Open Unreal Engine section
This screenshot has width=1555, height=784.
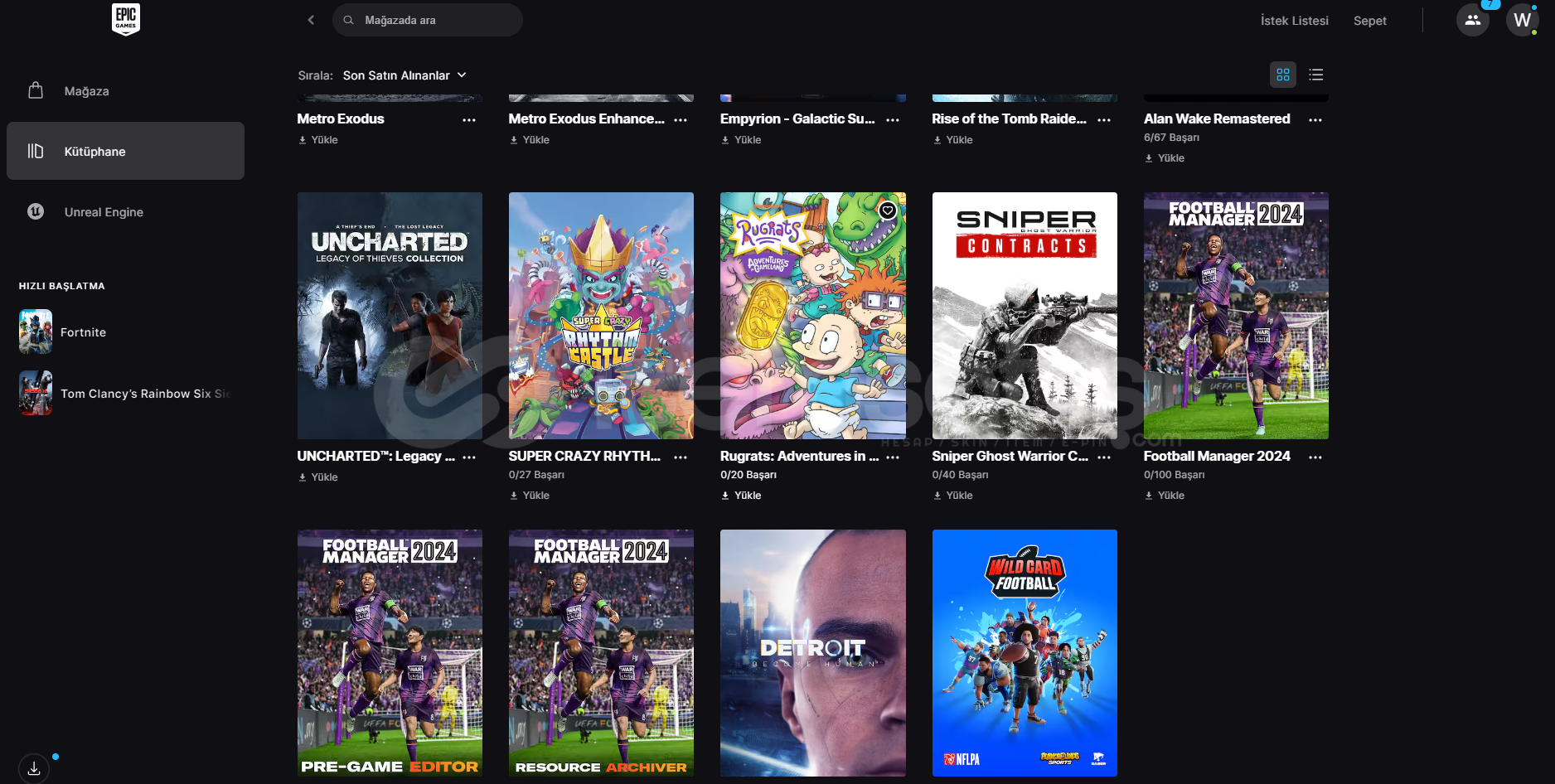pyautogui.click(x=125, y=211)
